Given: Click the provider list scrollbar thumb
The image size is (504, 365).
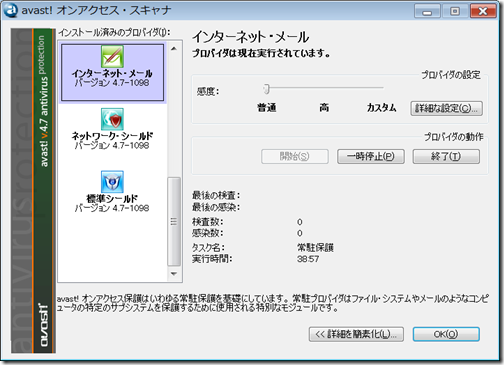Looking at the screenshot, I should (x=174, y=221).
